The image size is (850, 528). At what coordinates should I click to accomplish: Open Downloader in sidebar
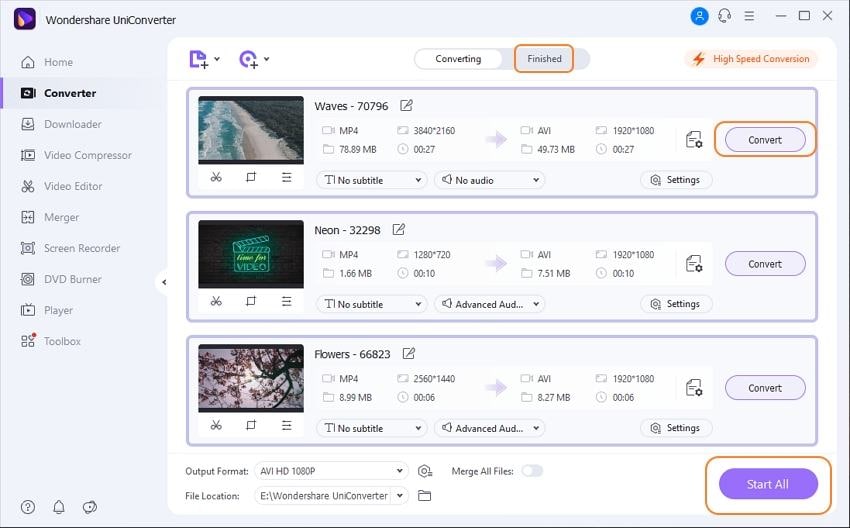click(x=61, y=124)
